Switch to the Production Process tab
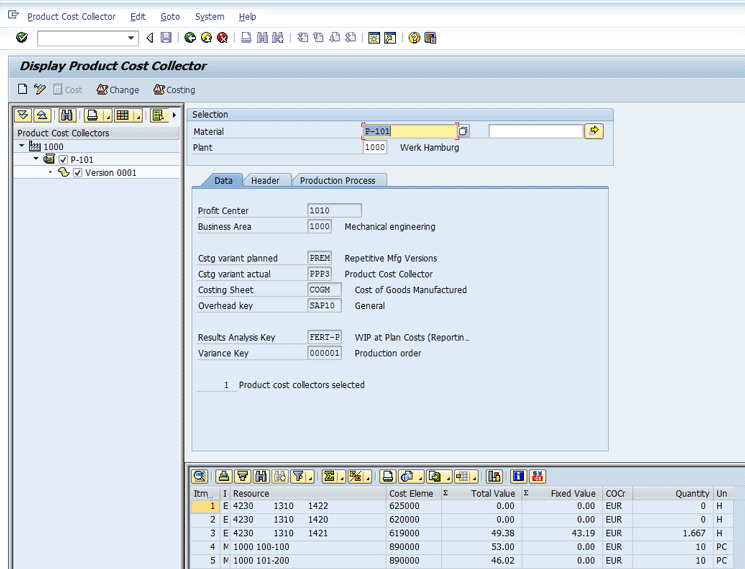 [337, 180]
